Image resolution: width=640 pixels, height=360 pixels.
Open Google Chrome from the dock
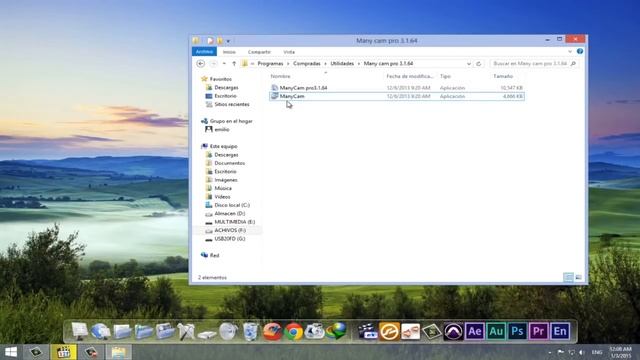[293, 331]
